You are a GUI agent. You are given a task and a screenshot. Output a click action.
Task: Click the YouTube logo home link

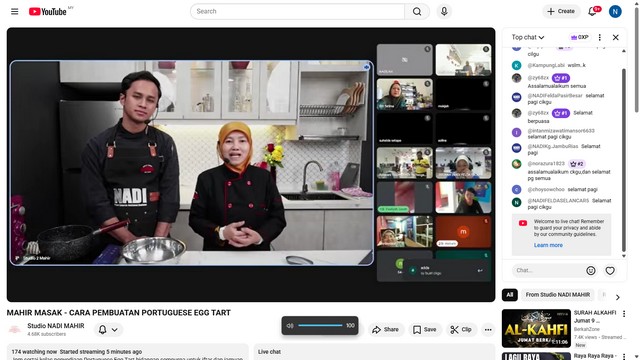[x=48, y=11]
